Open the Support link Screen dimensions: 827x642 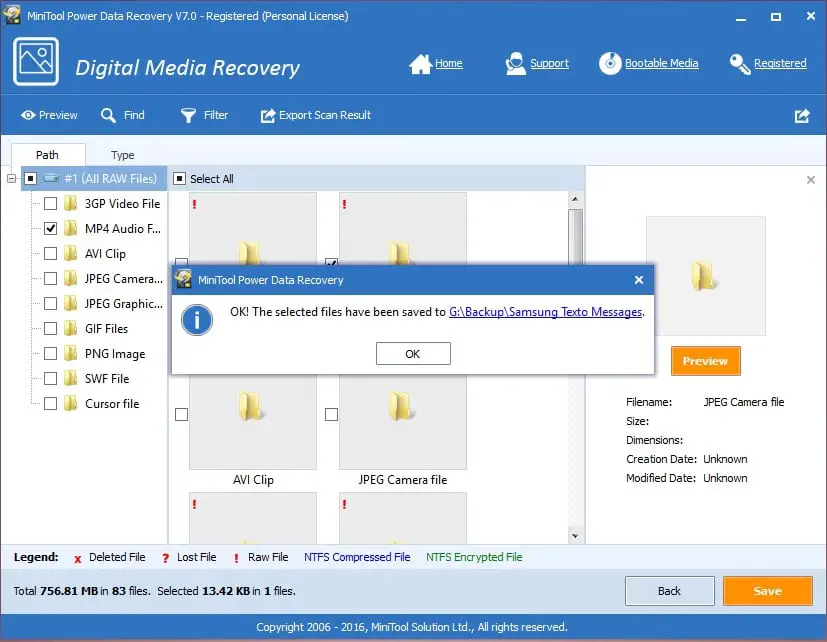(x=549, y=63)
